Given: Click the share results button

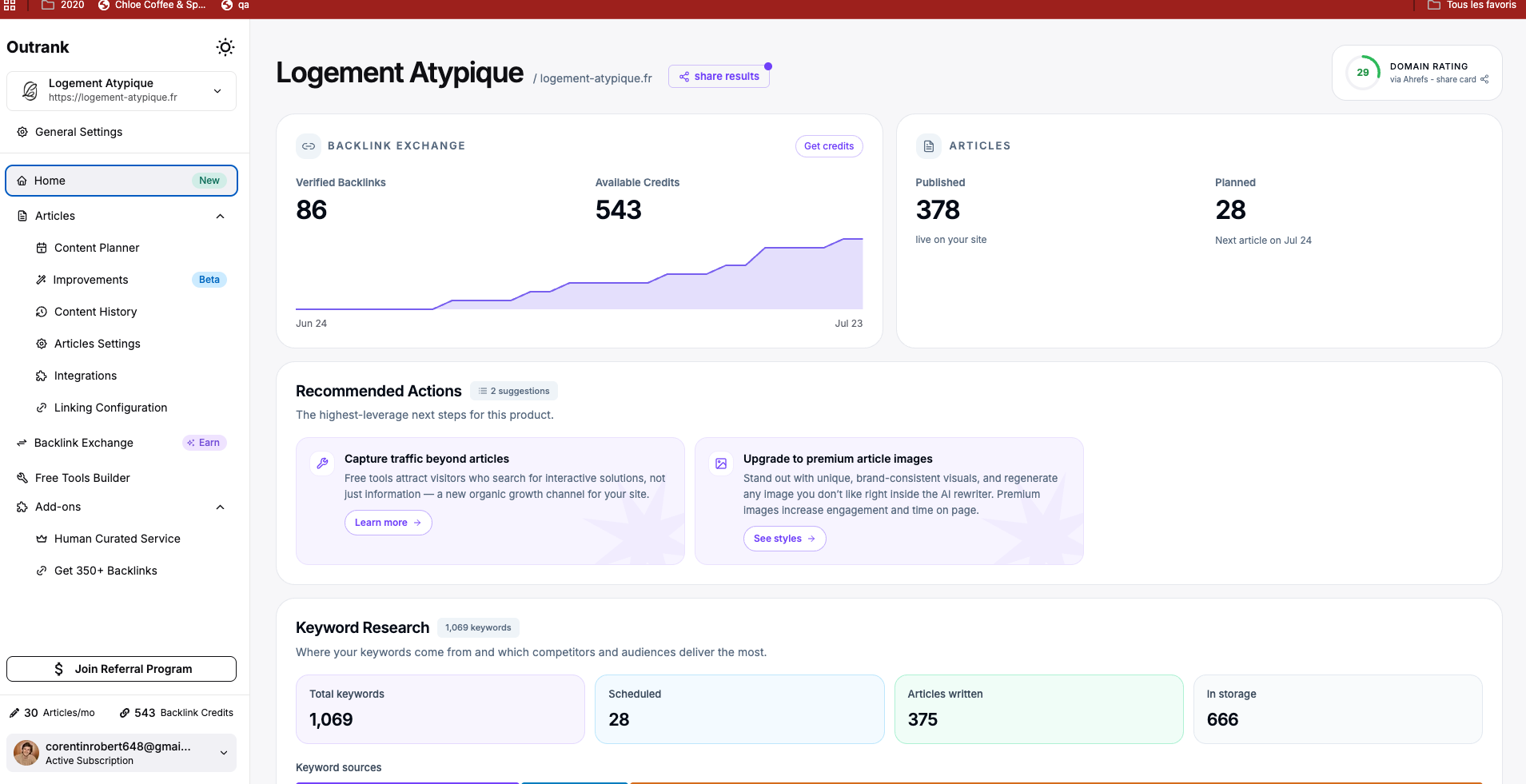Looking at the screenshot, I should [719, 77].
